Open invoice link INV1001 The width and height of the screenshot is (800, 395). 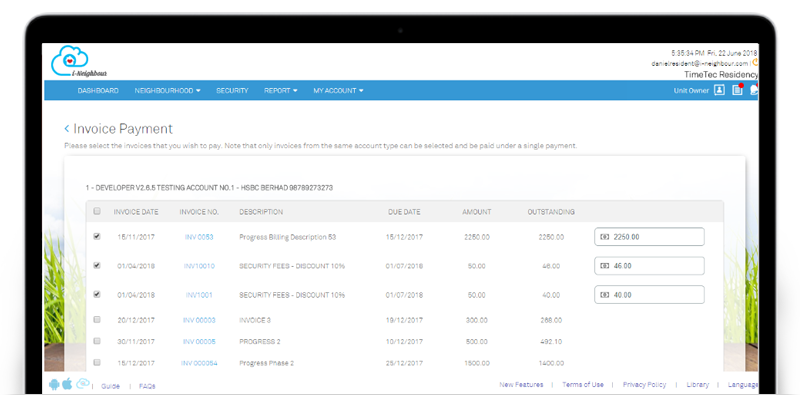pyautogui.click(x=199, y=295)
